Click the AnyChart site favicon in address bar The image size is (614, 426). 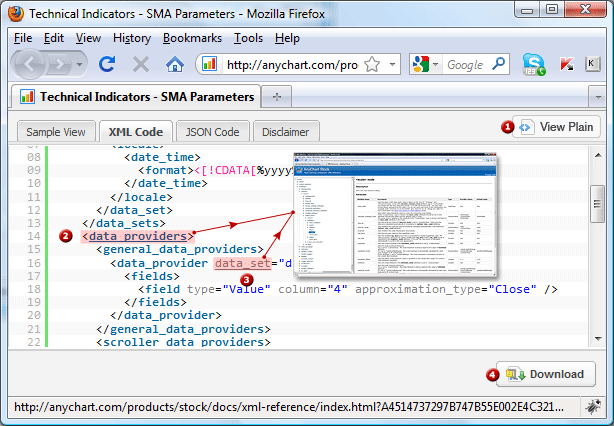click(210, 64)
